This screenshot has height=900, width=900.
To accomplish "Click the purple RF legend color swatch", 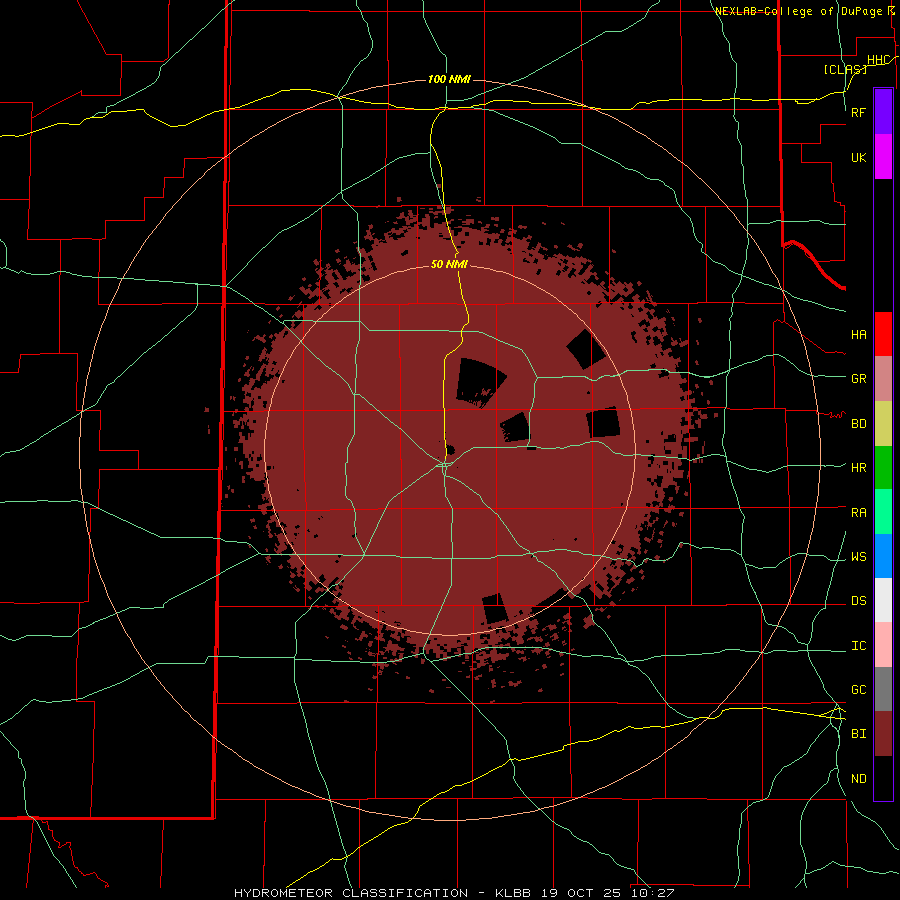I will (x=883, y=112).
